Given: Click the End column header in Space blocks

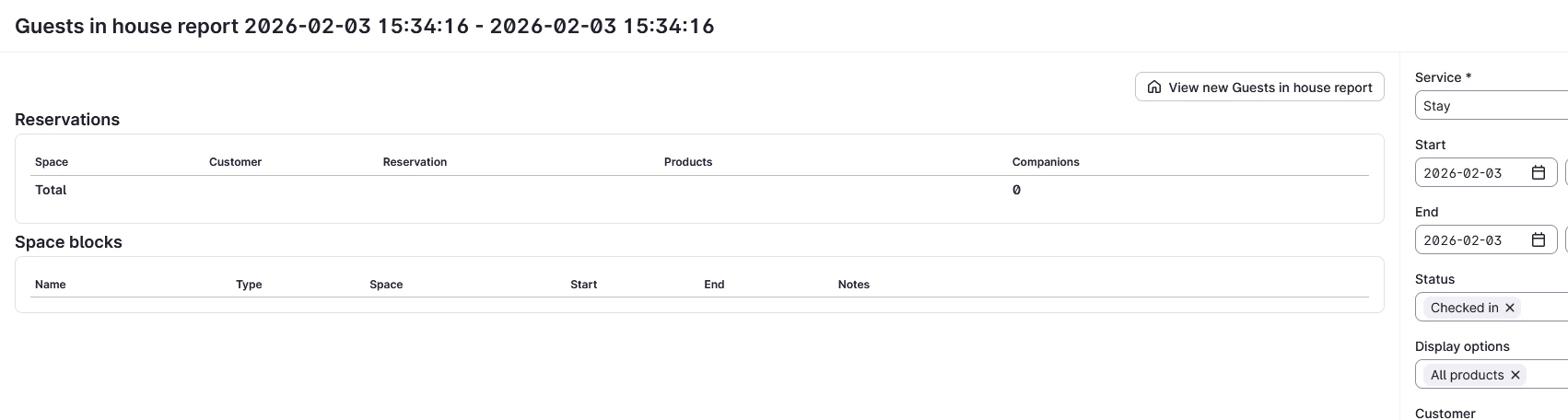Looking at the screenshot, I should point(714,285).
